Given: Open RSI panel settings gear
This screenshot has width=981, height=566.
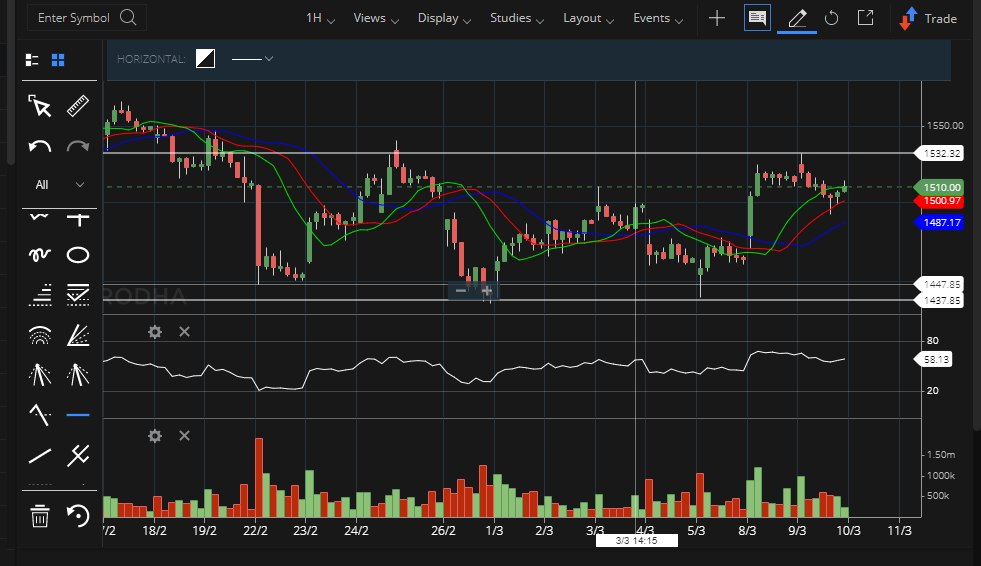Looking at the screenshot, I should click(x=155, y=332).
